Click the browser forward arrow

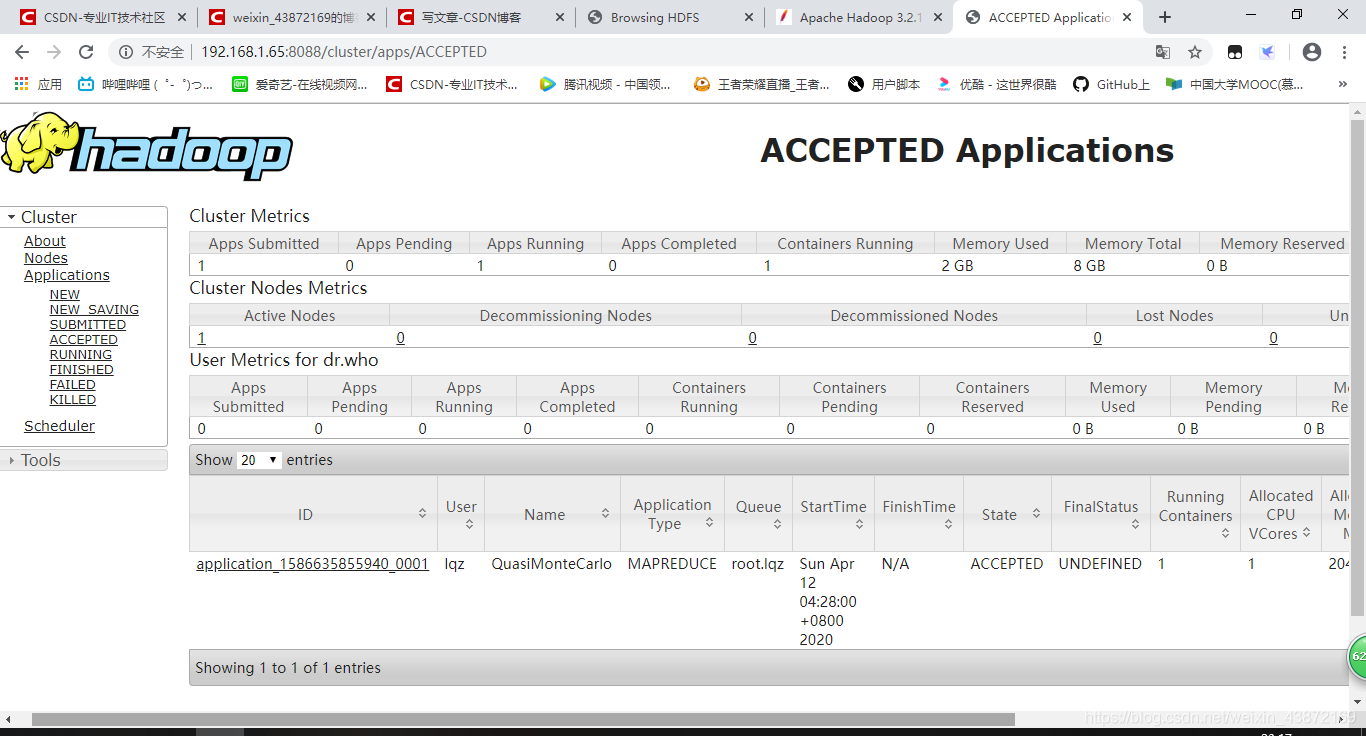coord(54,52)
